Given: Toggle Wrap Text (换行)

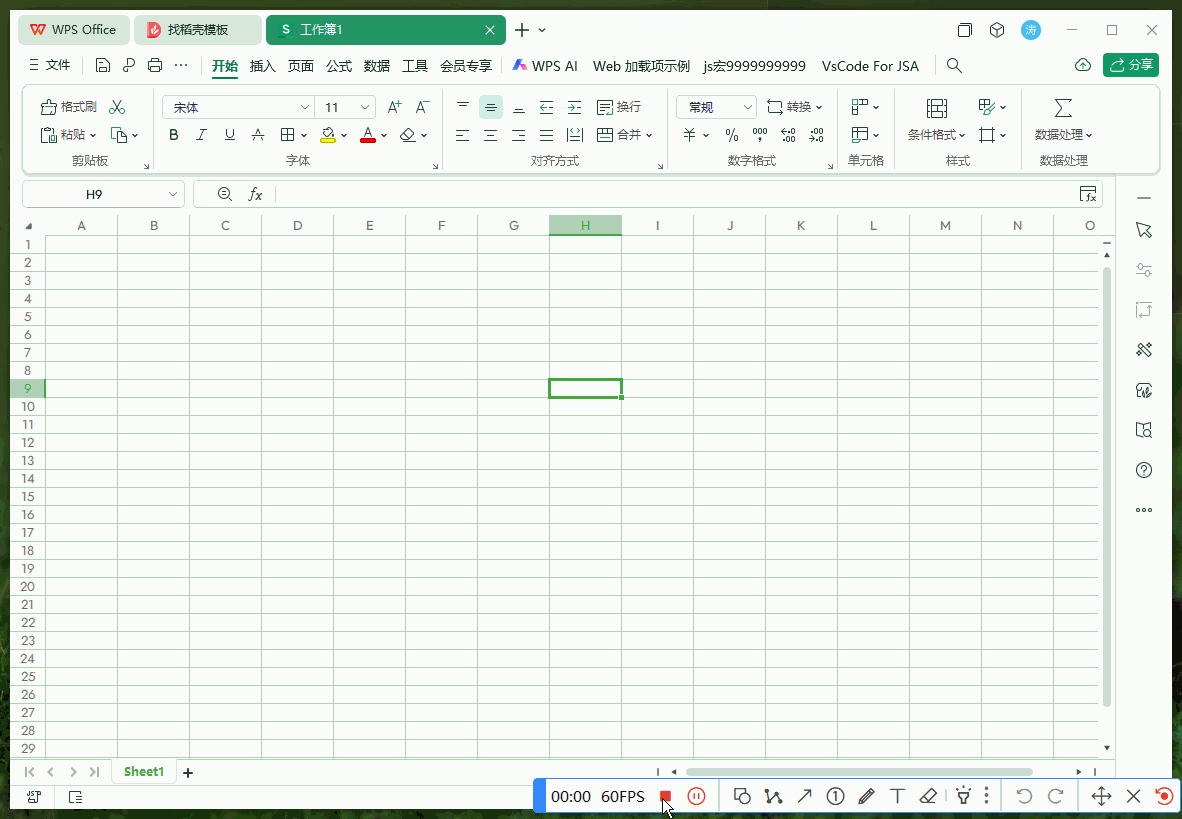Looking at the screenshot, I should tap(619, 107).
